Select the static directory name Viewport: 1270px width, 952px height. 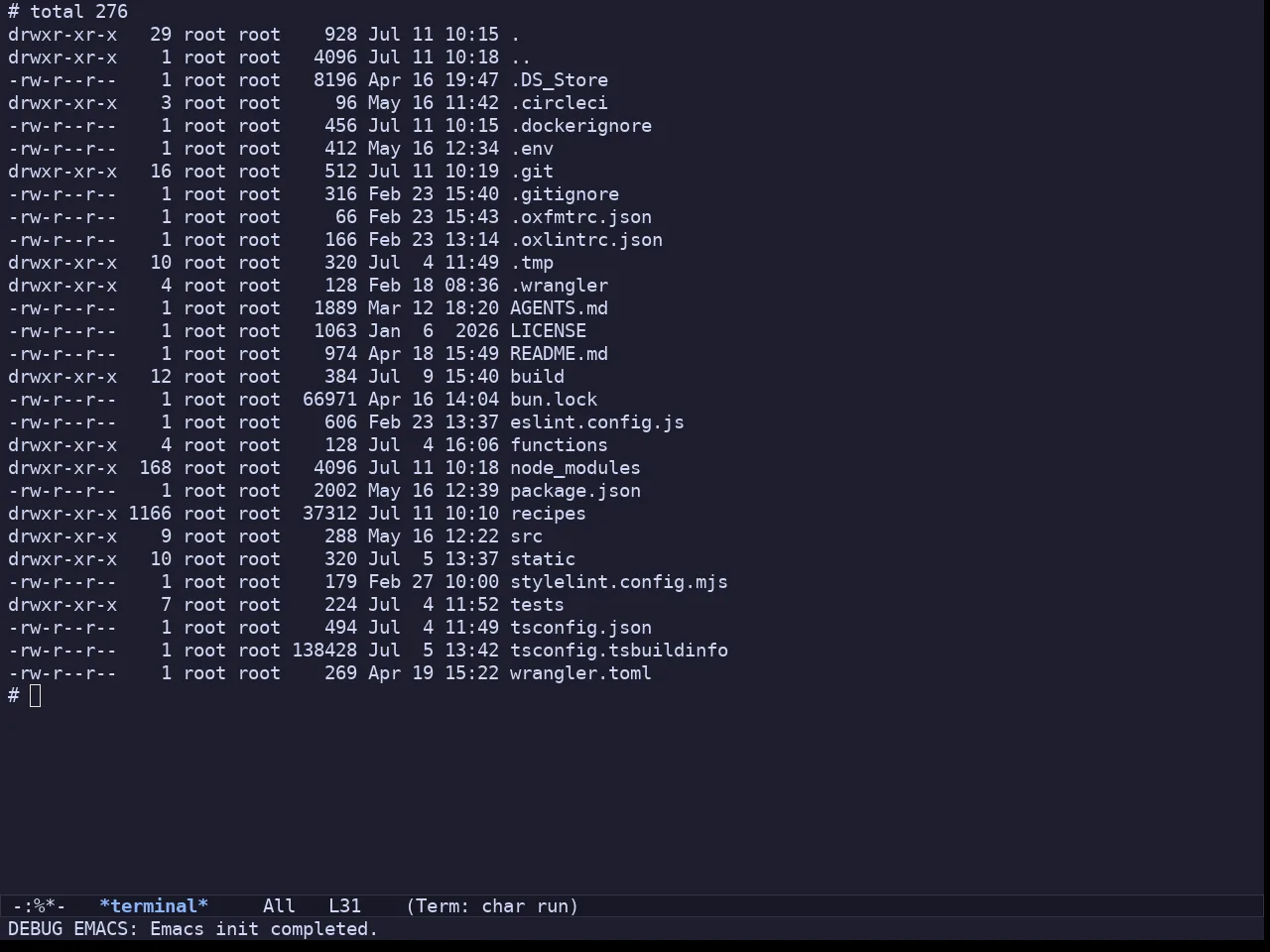[543, 559]
